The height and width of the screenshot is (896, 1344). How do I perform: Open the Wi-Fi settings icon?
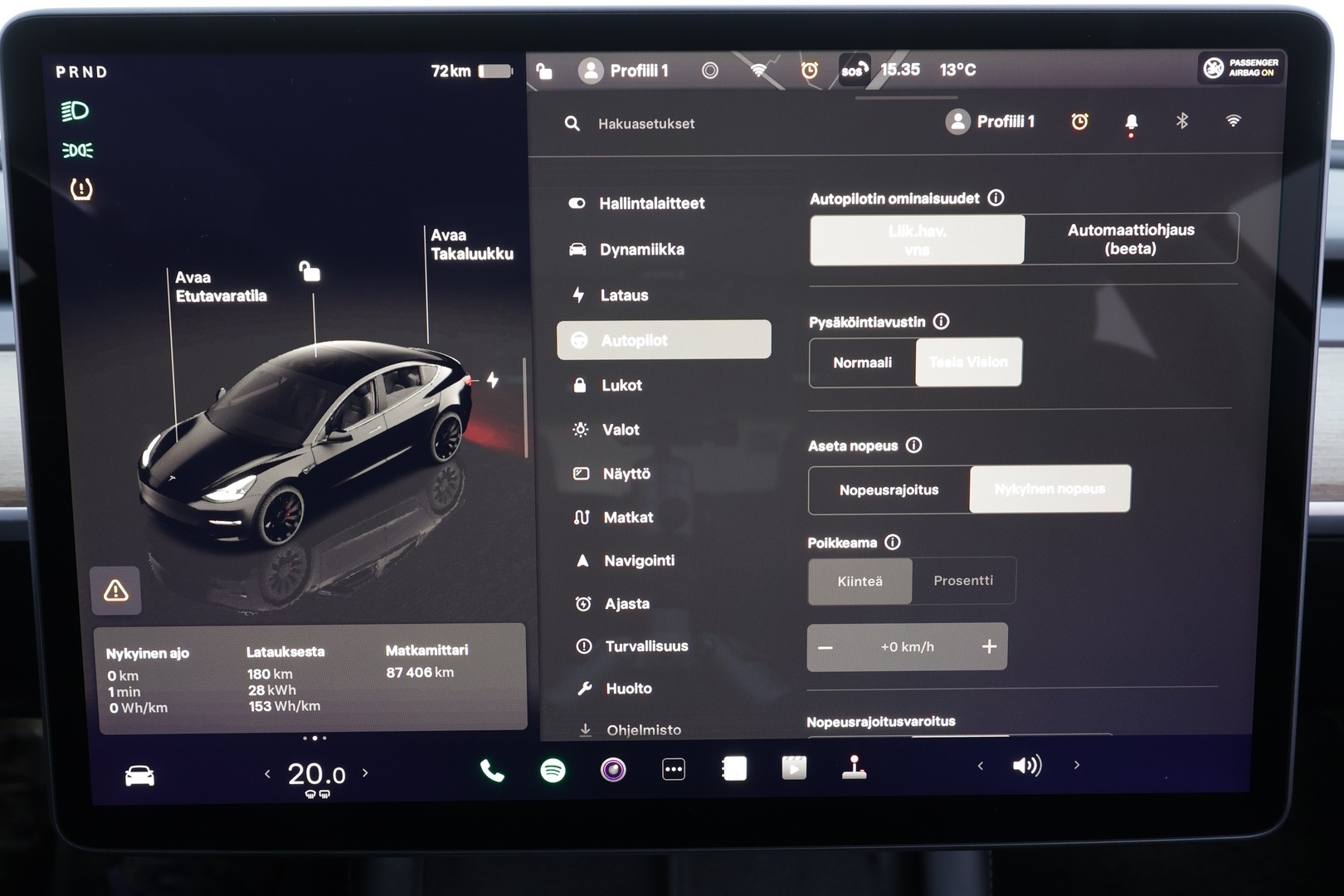pyautogui.click(x=1234, y=121)
